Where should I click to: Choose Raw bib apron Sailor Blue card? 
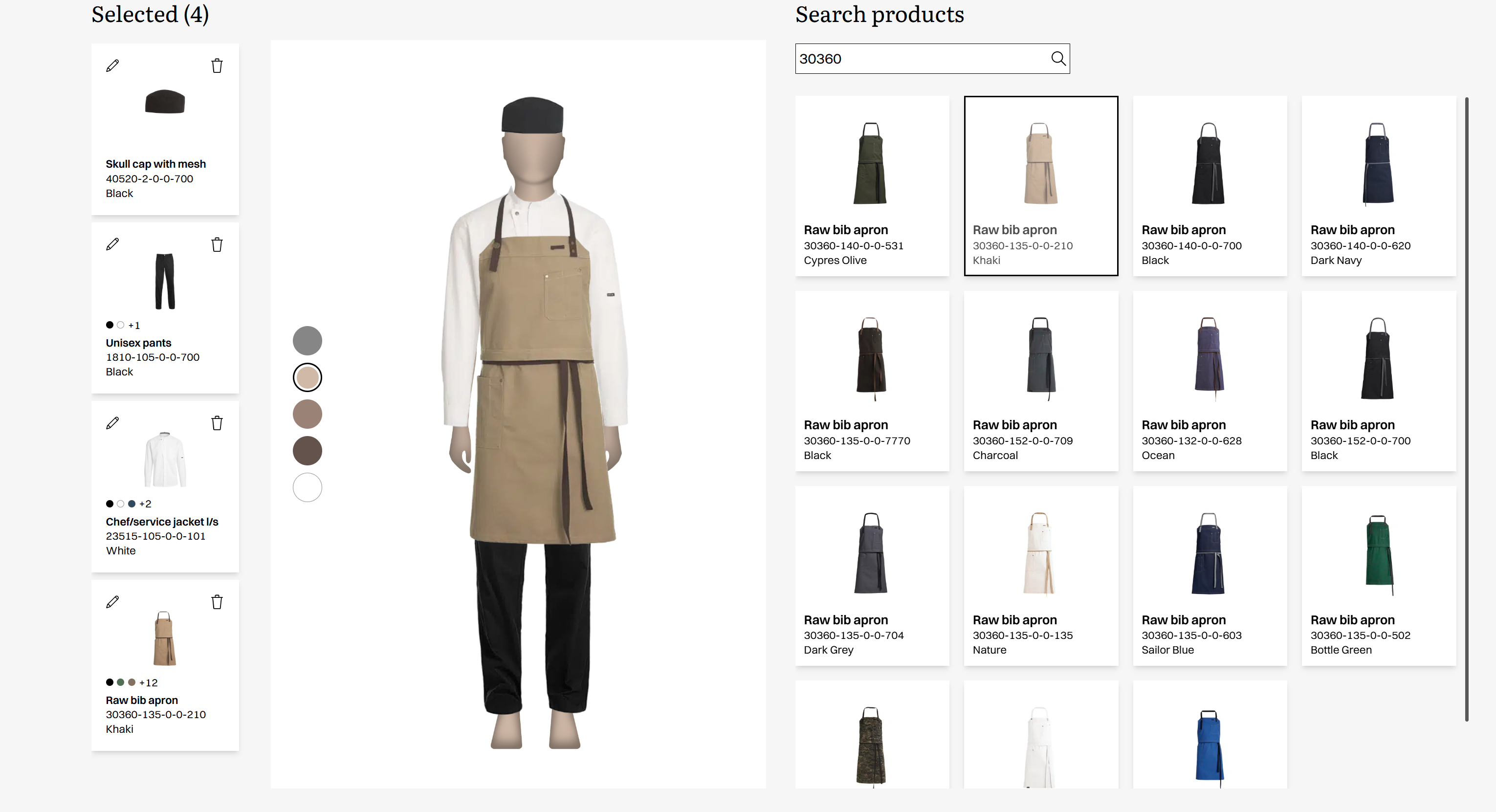pyautogui.click(x=1210, y=576)
